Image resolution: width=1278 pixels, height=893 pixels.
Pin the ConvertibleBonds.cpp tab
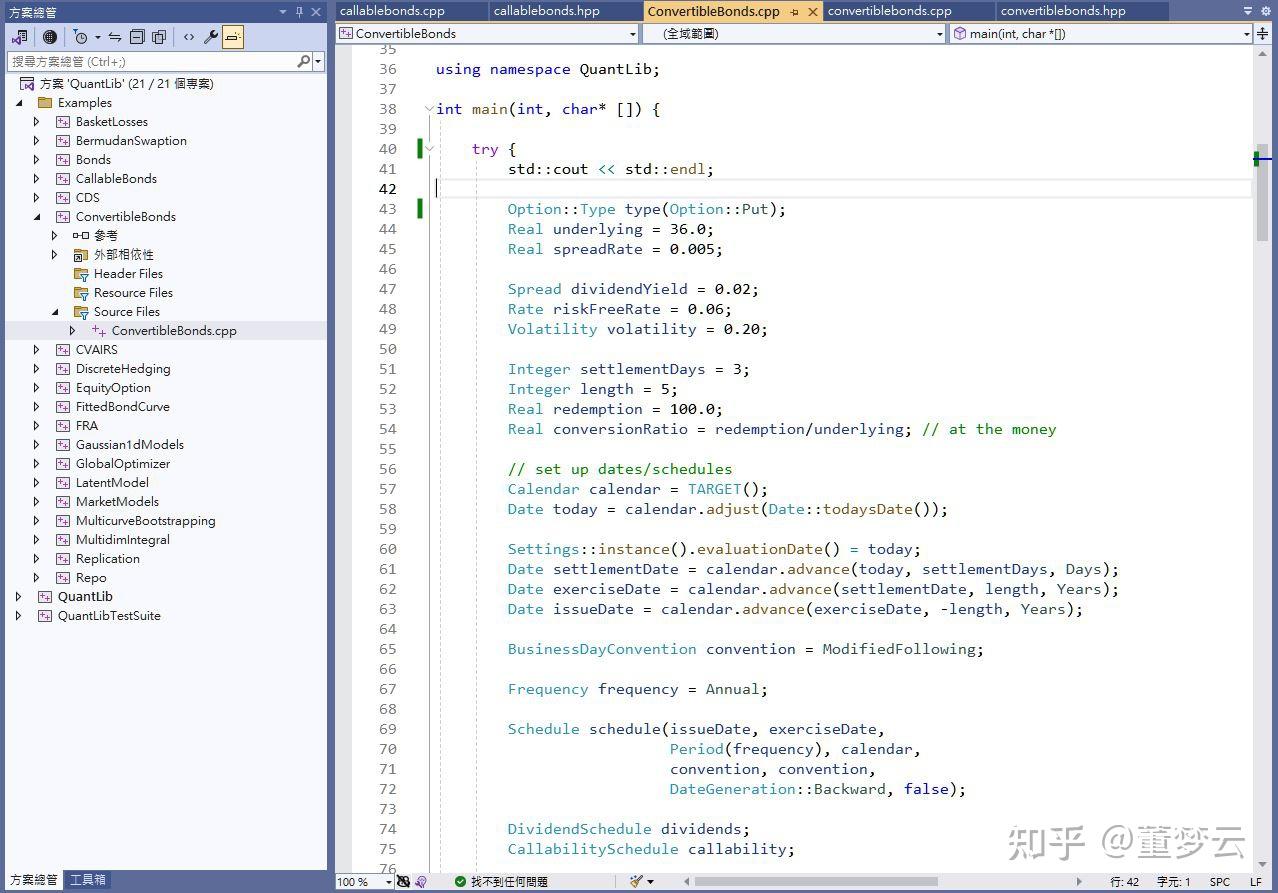pos(794,12)
